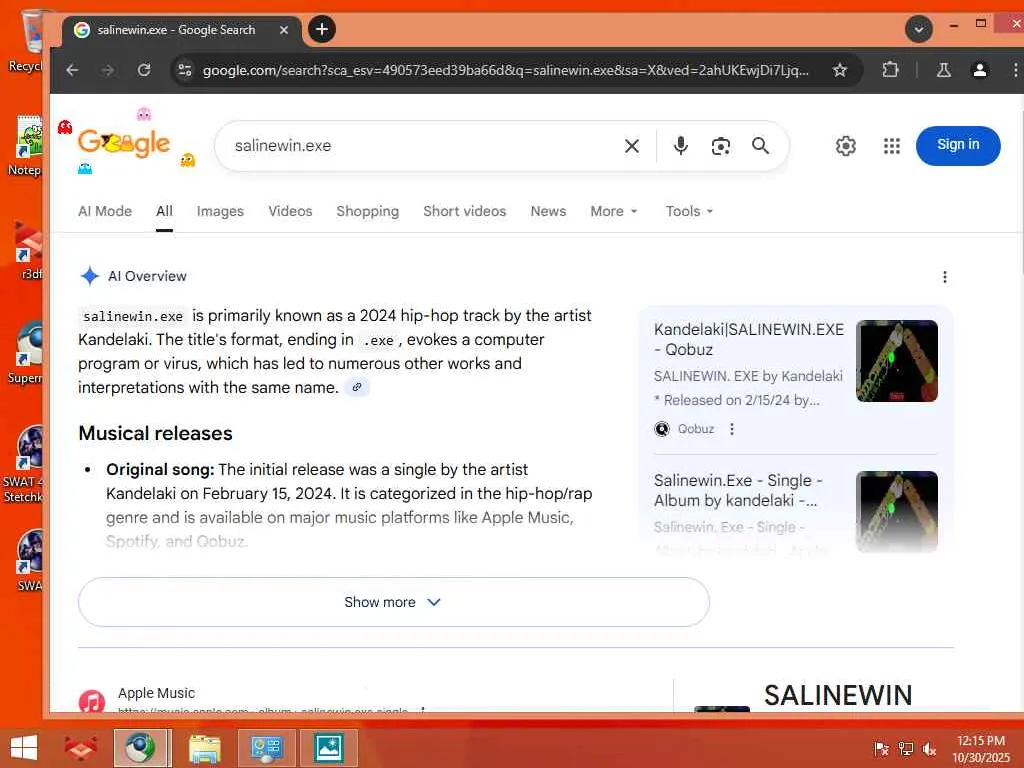Image resolution: width=1024 pixels, height=768 pixels.
Task: Click the Sign in button
Action: point(958,145)
